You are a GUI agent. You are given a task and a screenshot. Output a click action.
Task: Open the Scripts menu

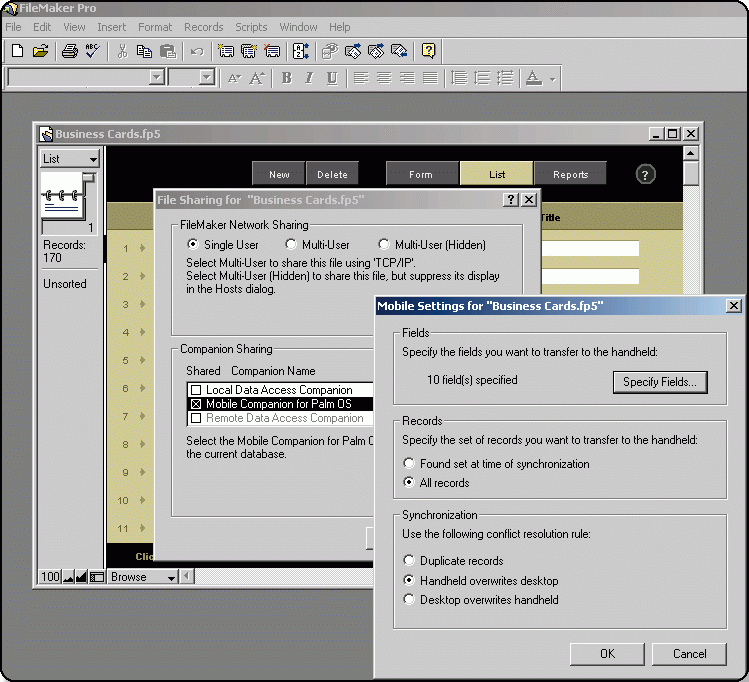tap(251, 27)
